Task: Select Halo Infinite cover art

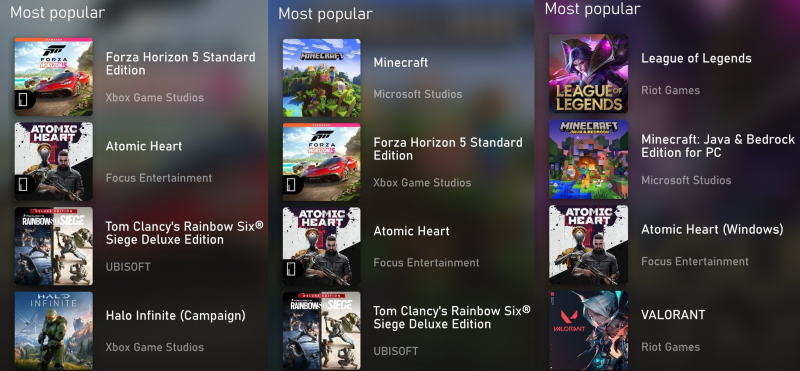Action: coord(54,330)
